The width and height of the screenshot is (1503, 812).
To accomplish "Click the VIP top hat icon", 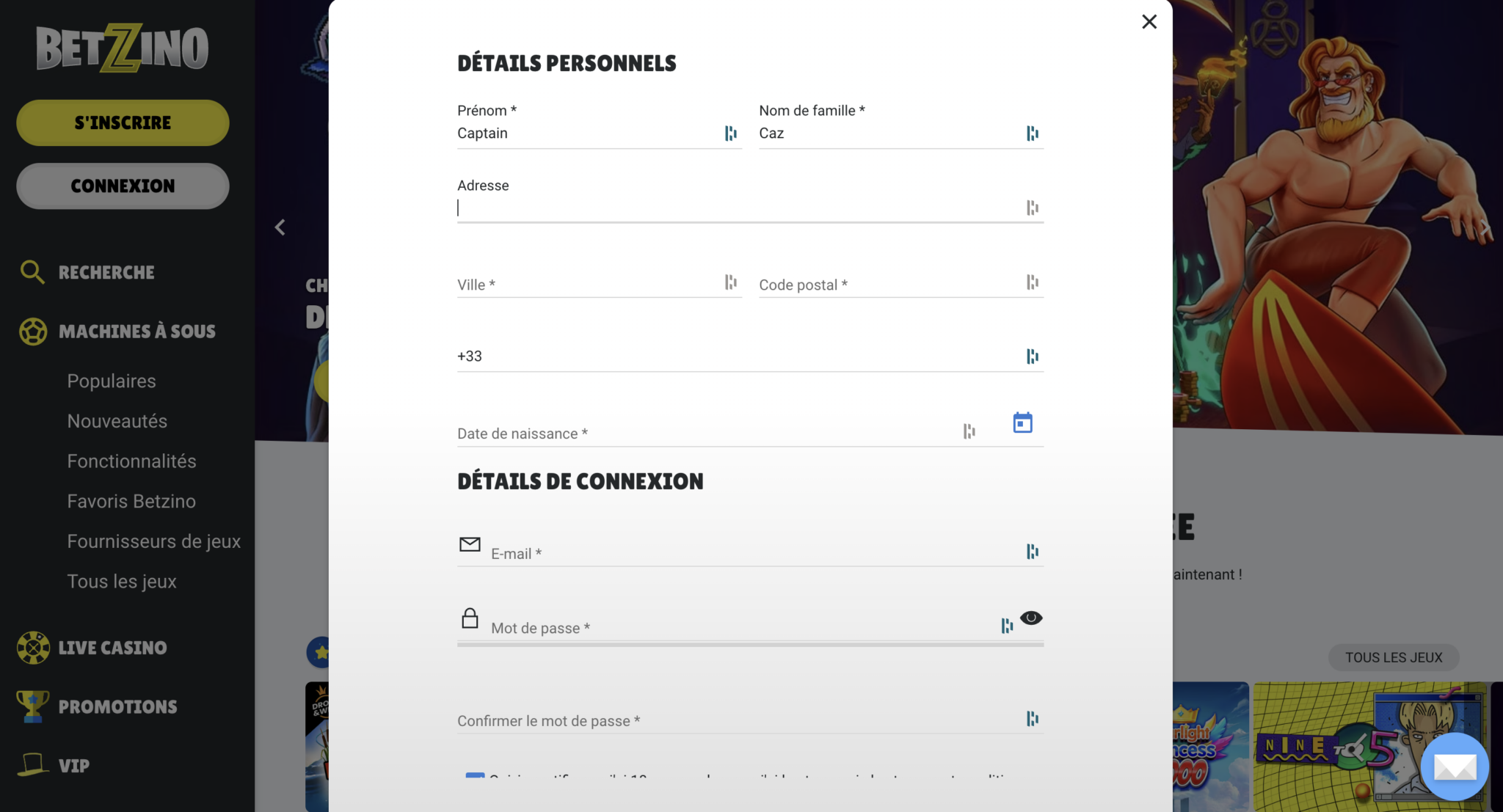I will [x=33, y=765].
